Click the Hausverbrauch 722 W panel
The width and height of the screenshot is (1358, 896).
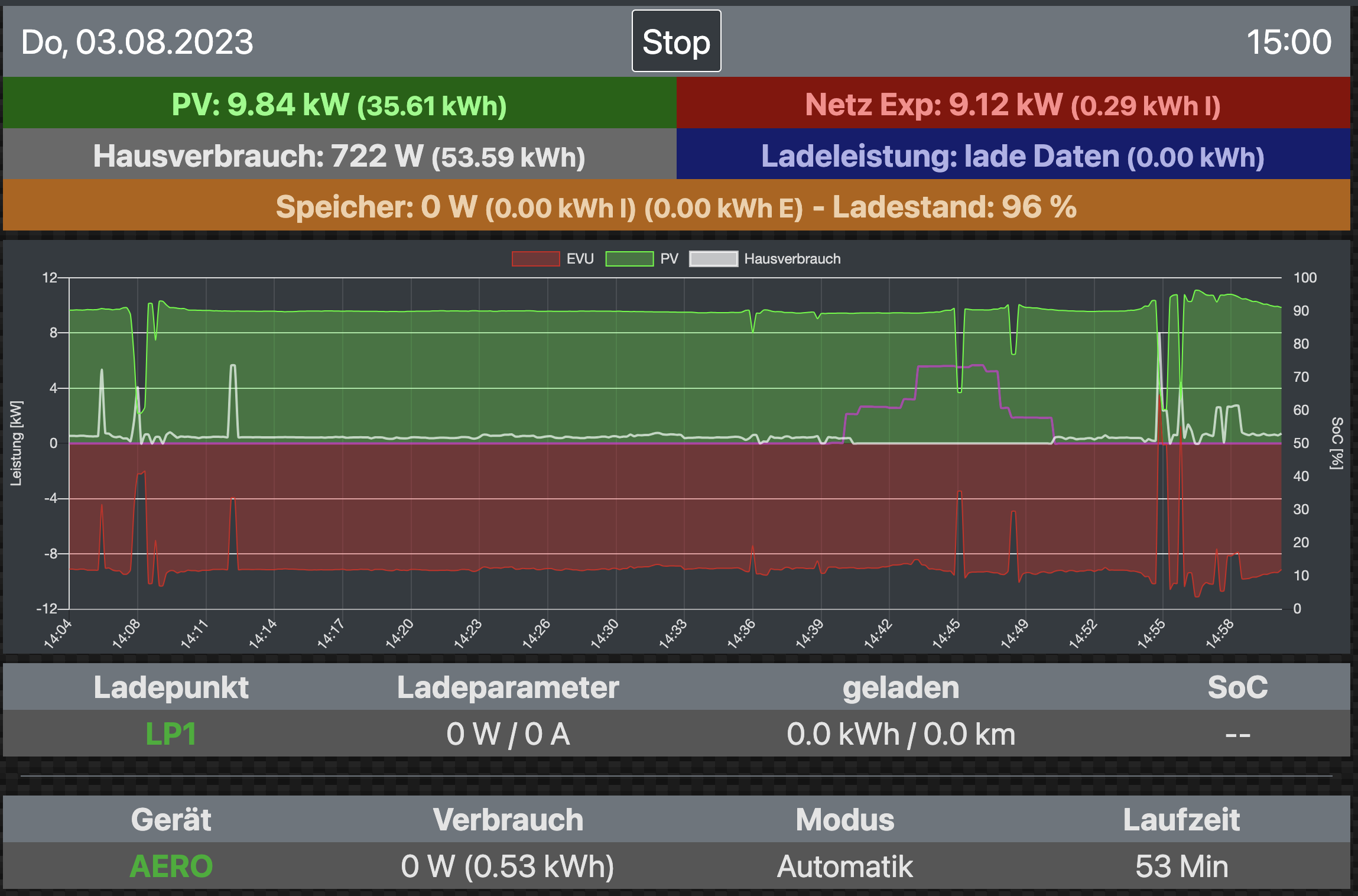(x=339, y=155)
